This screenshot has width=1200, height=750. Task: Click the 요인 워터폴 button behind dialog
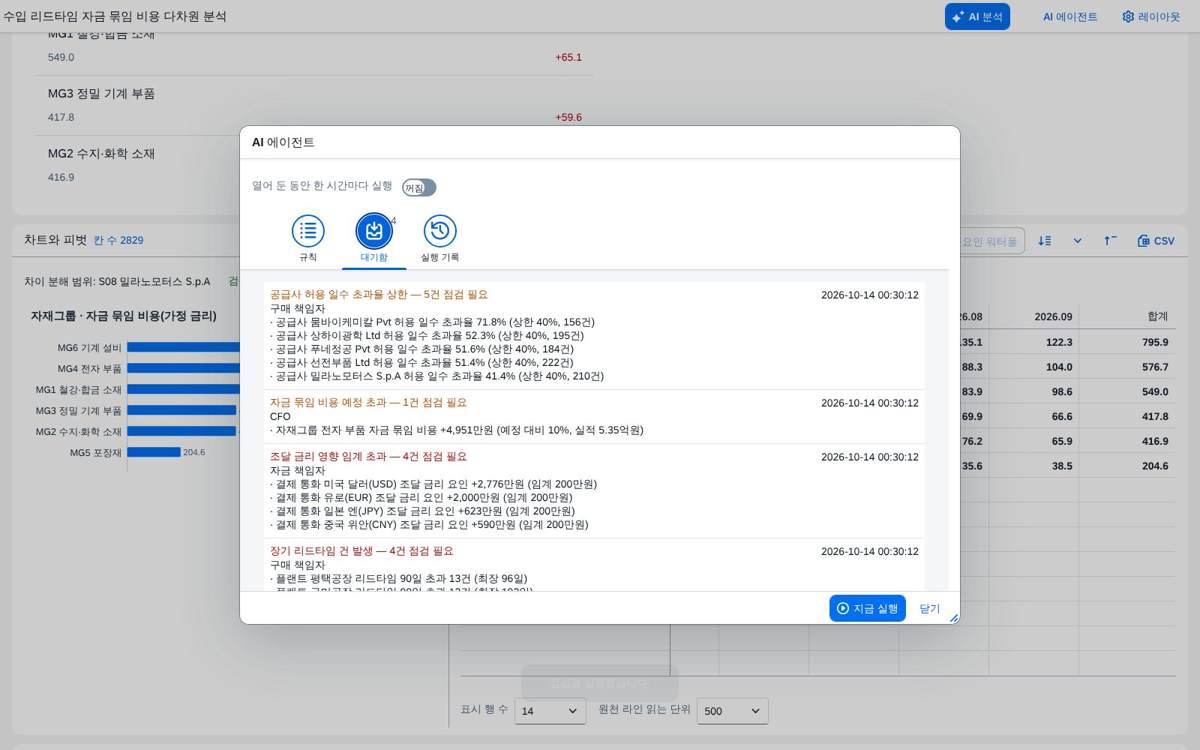[x=989, y=241]
